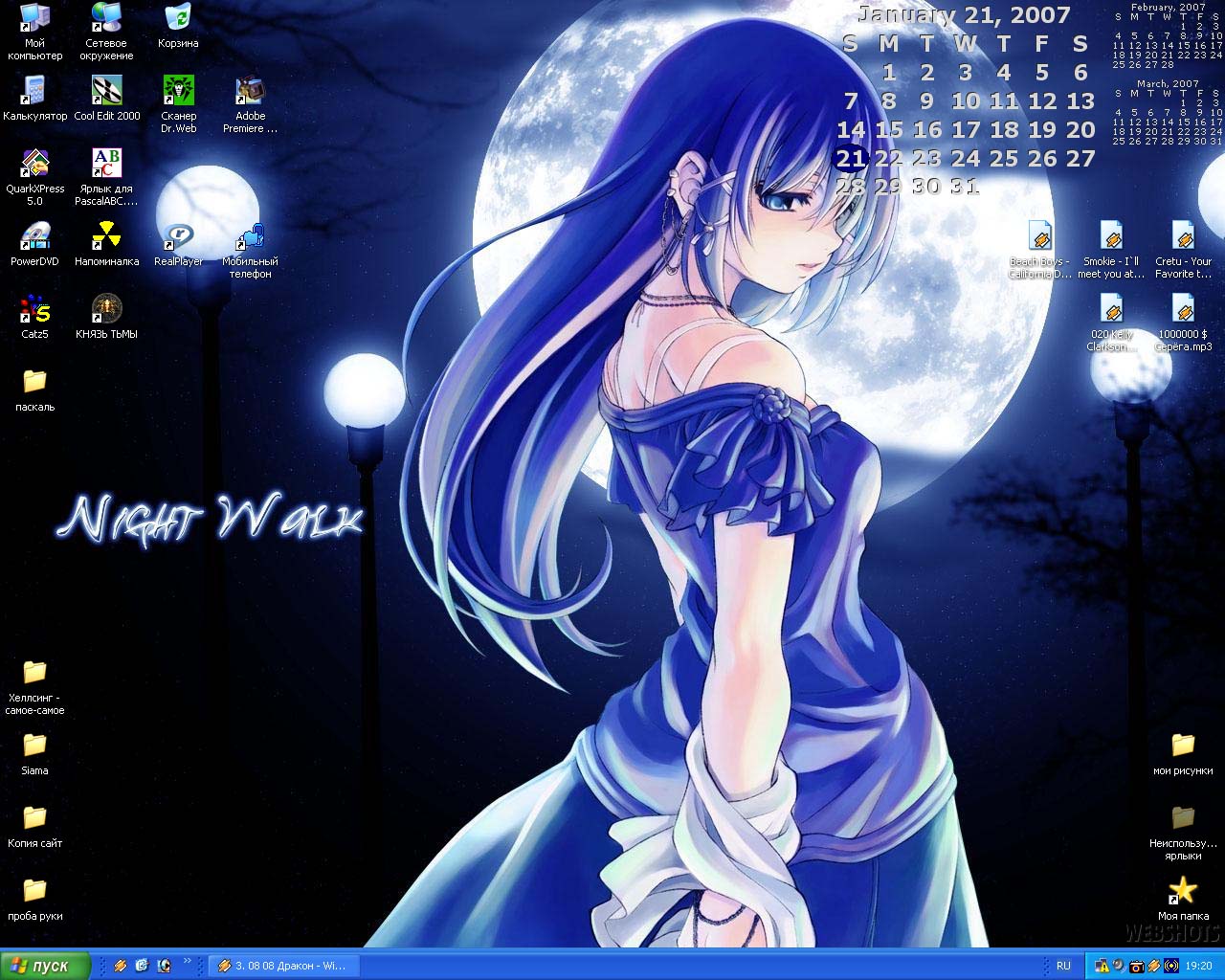Expand the quick launch overflow chevron

188,961
